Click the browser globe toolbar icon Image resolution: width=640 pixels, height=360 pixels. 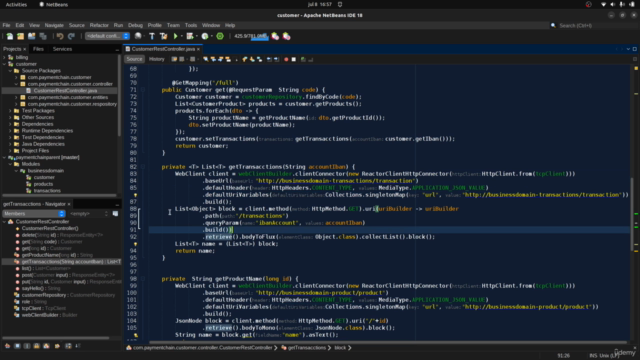(138, 36)
